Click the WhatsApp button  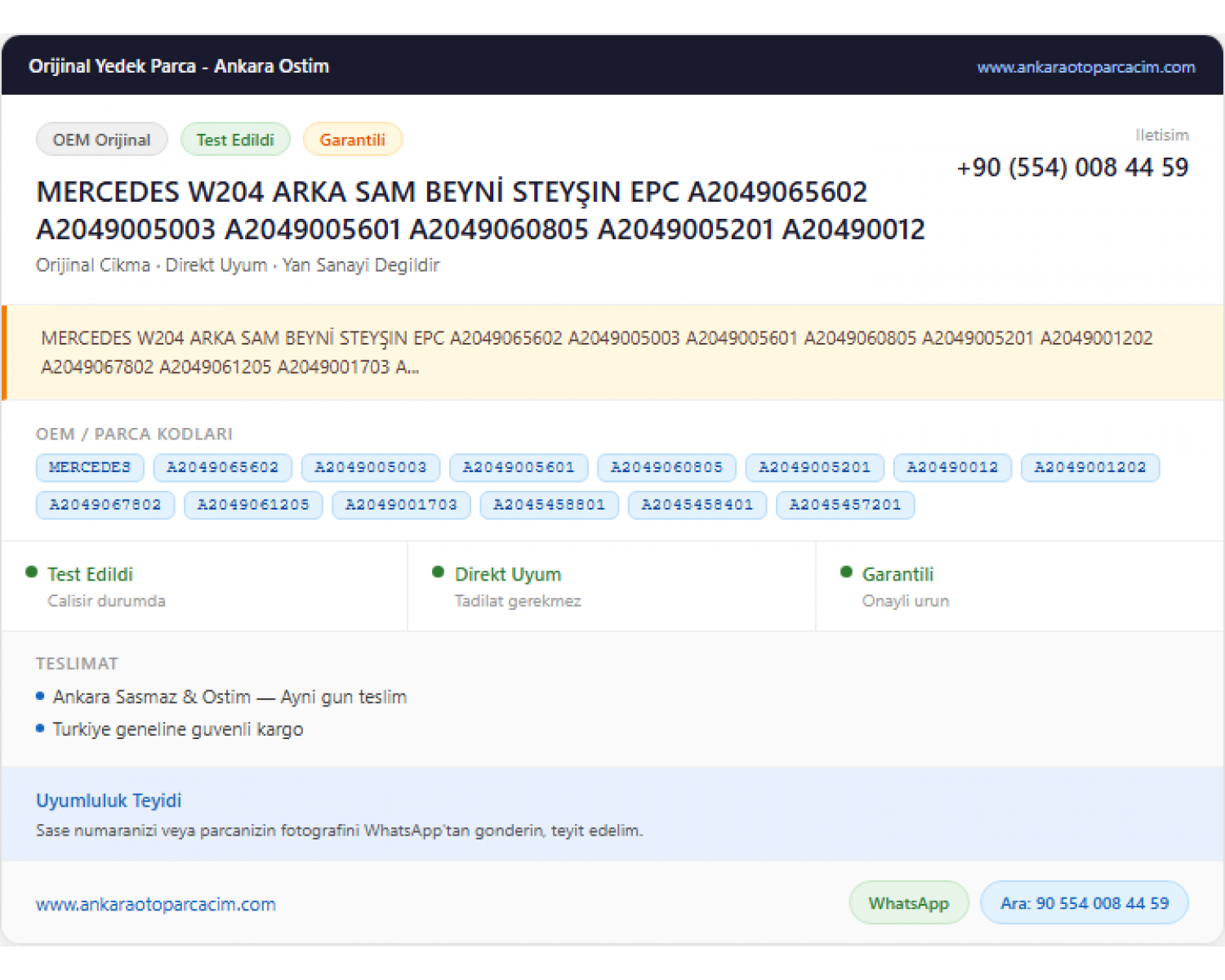click(909, 903)
